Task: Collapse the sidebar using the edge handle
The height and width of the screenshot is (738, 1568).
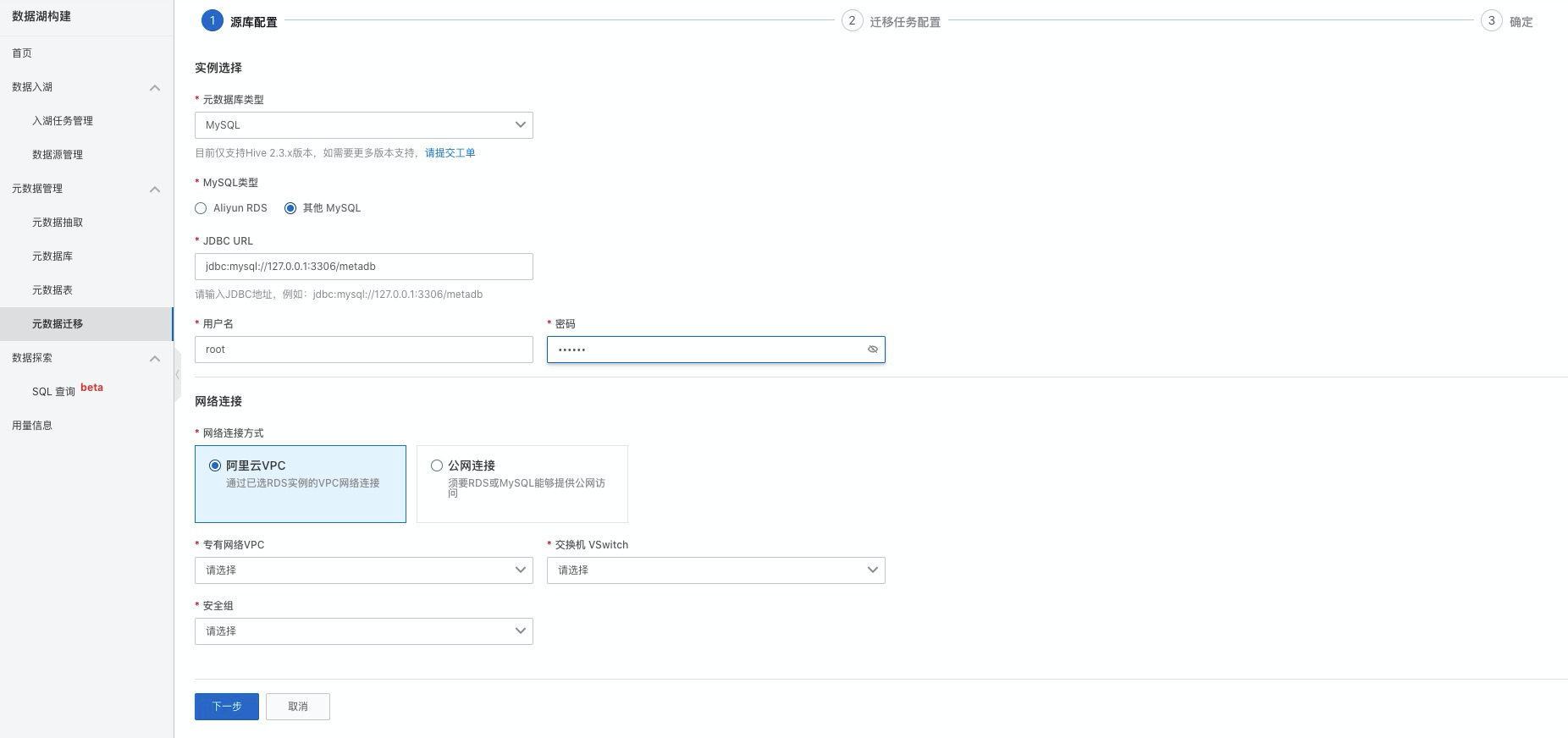Action: coord(177,374)
